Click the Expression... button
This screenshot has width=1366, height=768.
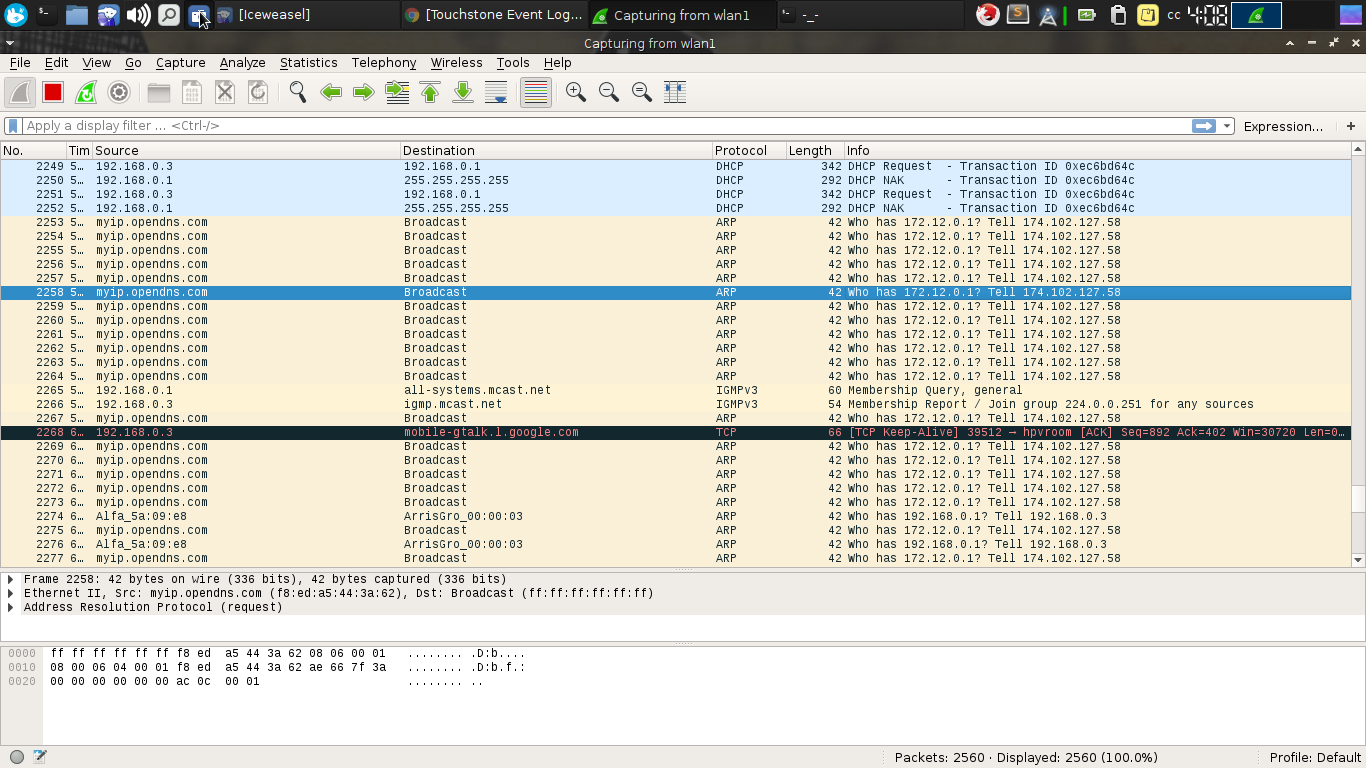pyautogui.click(x=1283, y=126)
